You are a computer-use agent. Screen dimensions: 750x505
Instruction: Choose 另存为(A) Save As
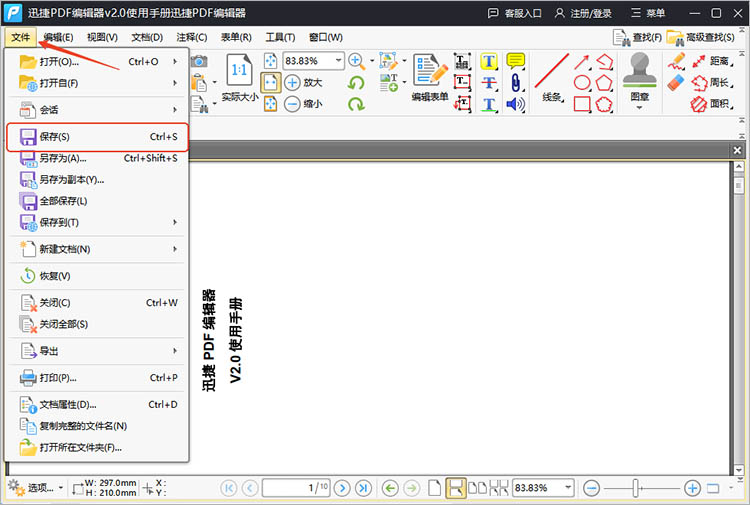98,158
